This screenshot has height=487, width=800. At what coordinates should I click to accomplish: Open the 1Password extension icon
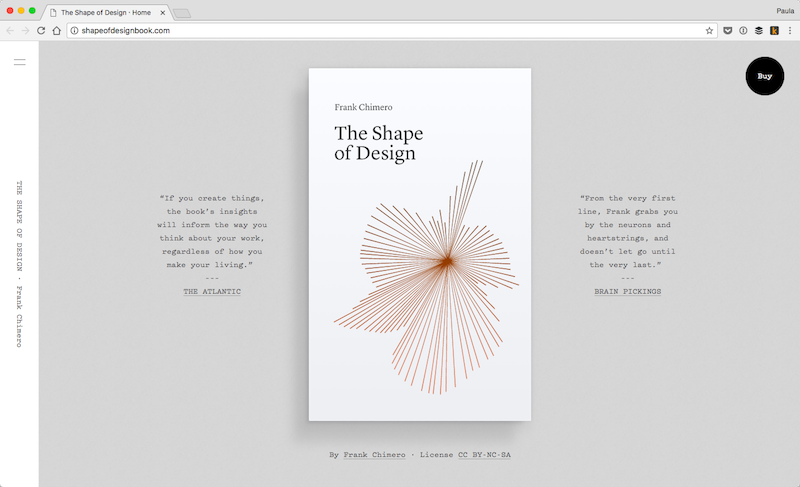pos(743,31)
